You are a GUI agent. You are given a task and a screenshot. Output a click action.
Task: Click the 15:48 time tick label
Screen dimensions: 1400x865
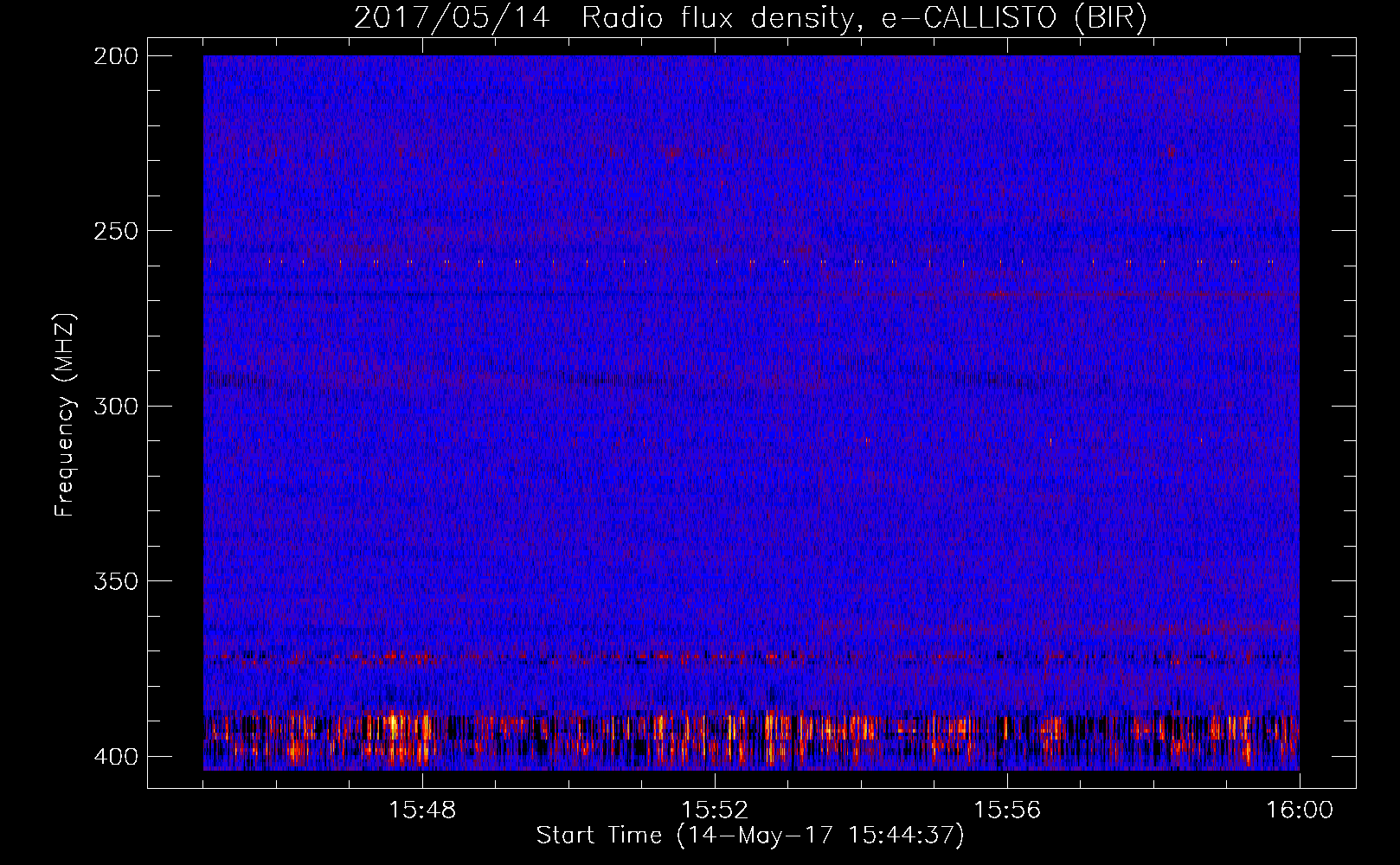point(422,811)
